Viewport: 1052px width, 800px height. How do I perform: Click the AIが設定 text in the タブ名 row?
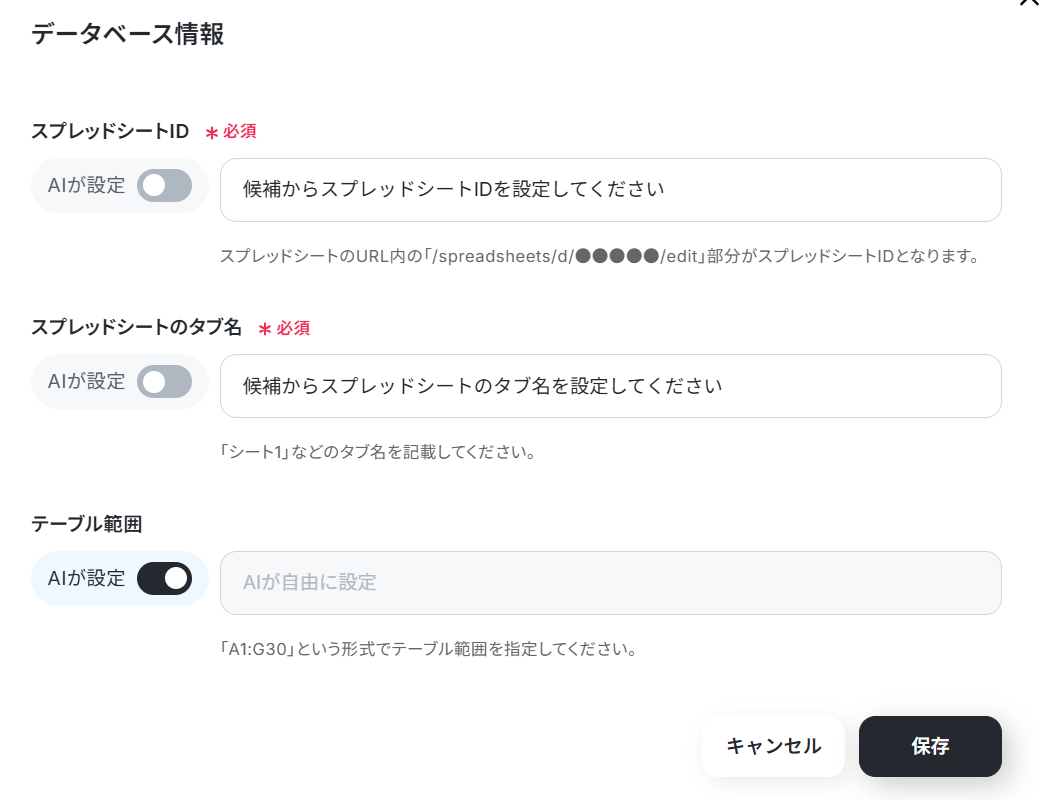coord(86,381)
